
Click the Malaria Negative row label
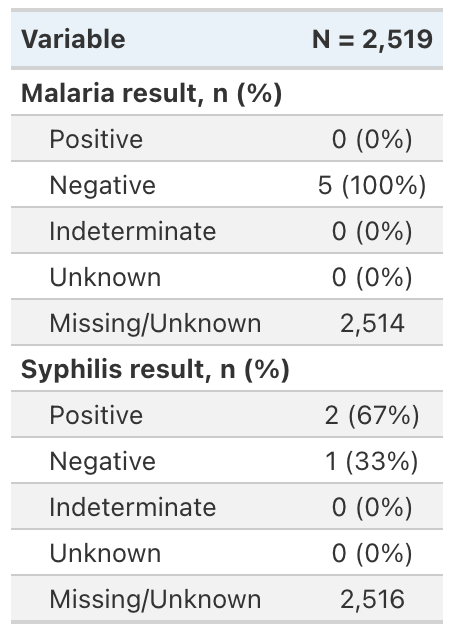click(102, 185)
